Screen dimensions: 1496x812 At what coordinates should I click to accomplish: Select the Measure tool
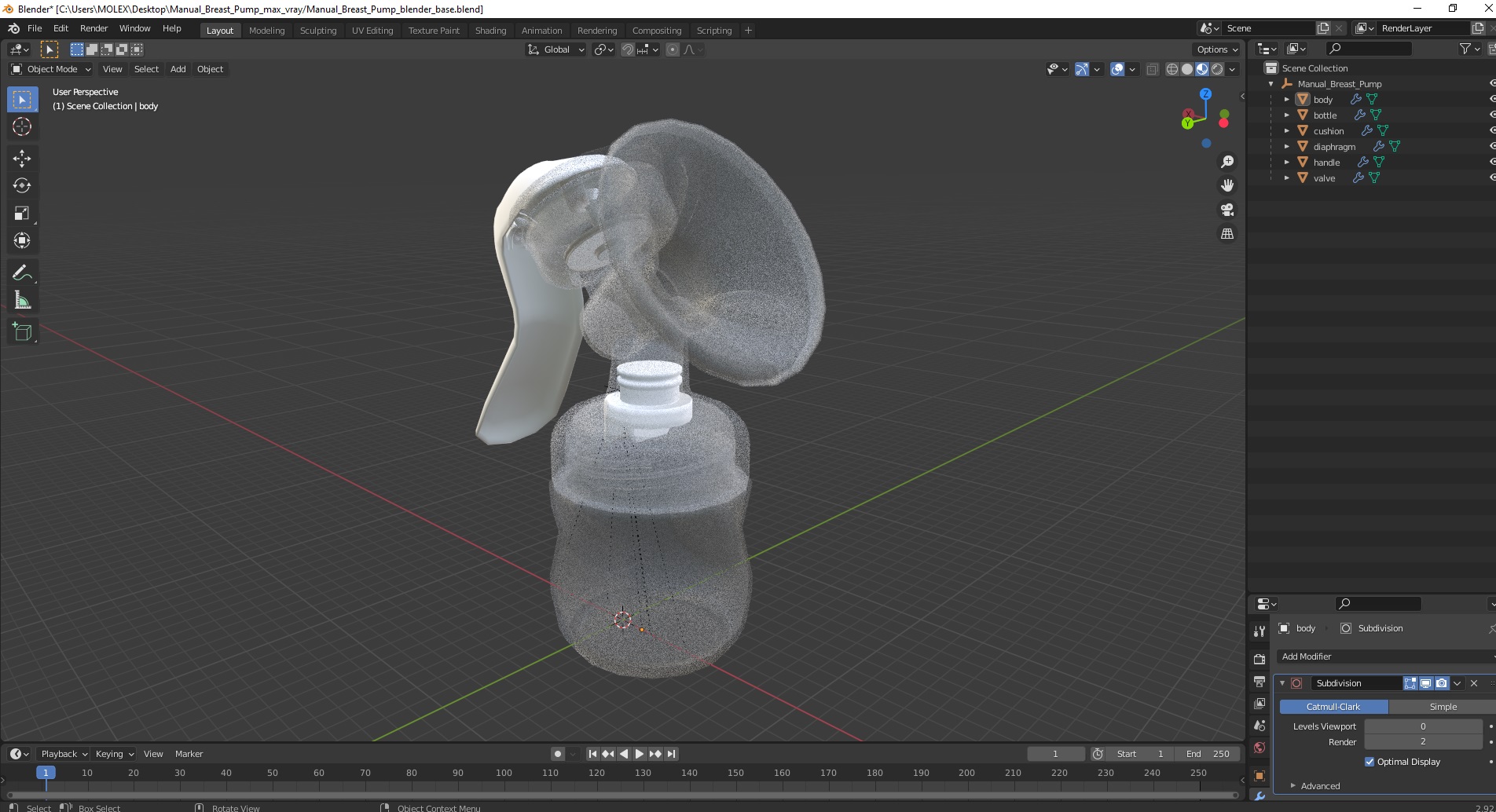[22, 300]
